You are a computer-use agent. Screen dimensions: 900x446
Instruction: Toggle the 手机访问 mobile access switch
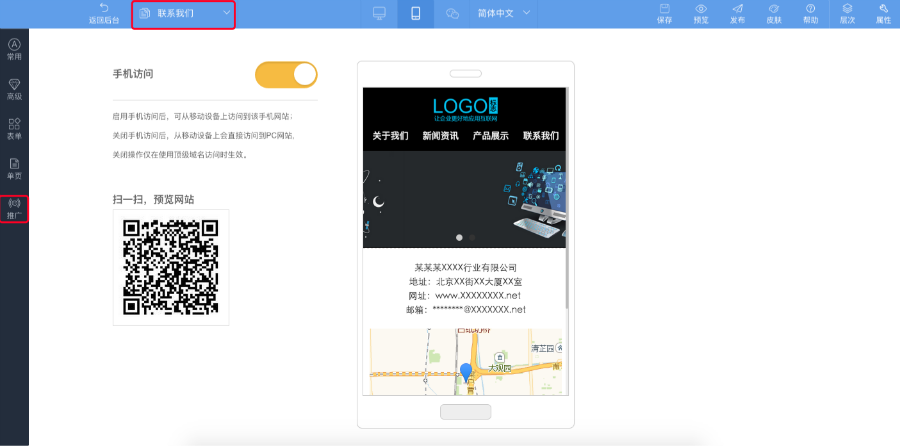286,74
